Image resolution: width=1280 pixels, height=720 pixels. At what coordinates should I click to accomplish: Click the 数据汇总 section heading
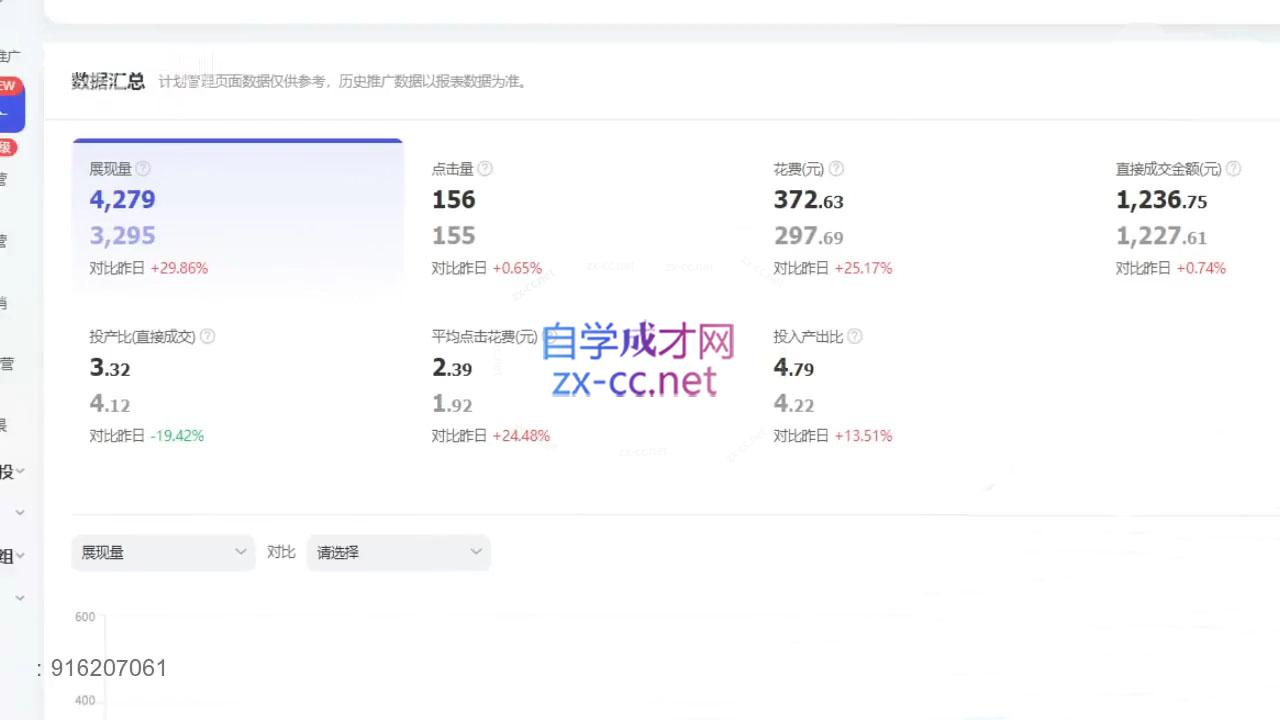(x=108, y=81)
